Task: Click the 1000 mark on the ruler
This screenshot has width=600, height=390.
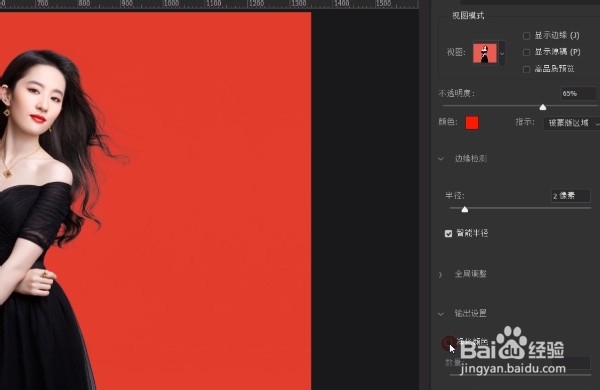Action: tap(171, 3)
